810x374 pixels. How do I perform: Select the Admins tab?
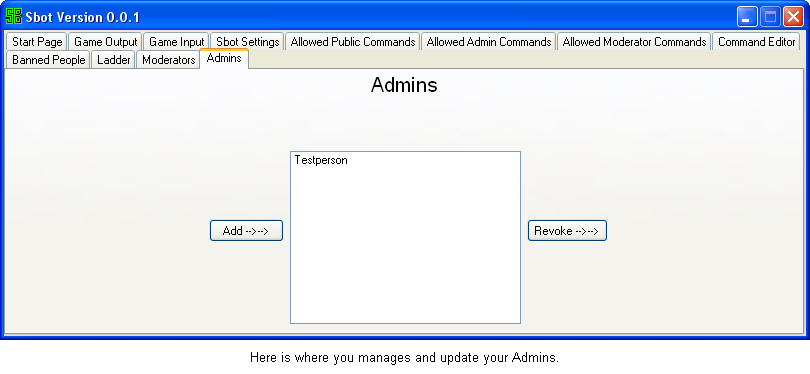click(224, 58)
